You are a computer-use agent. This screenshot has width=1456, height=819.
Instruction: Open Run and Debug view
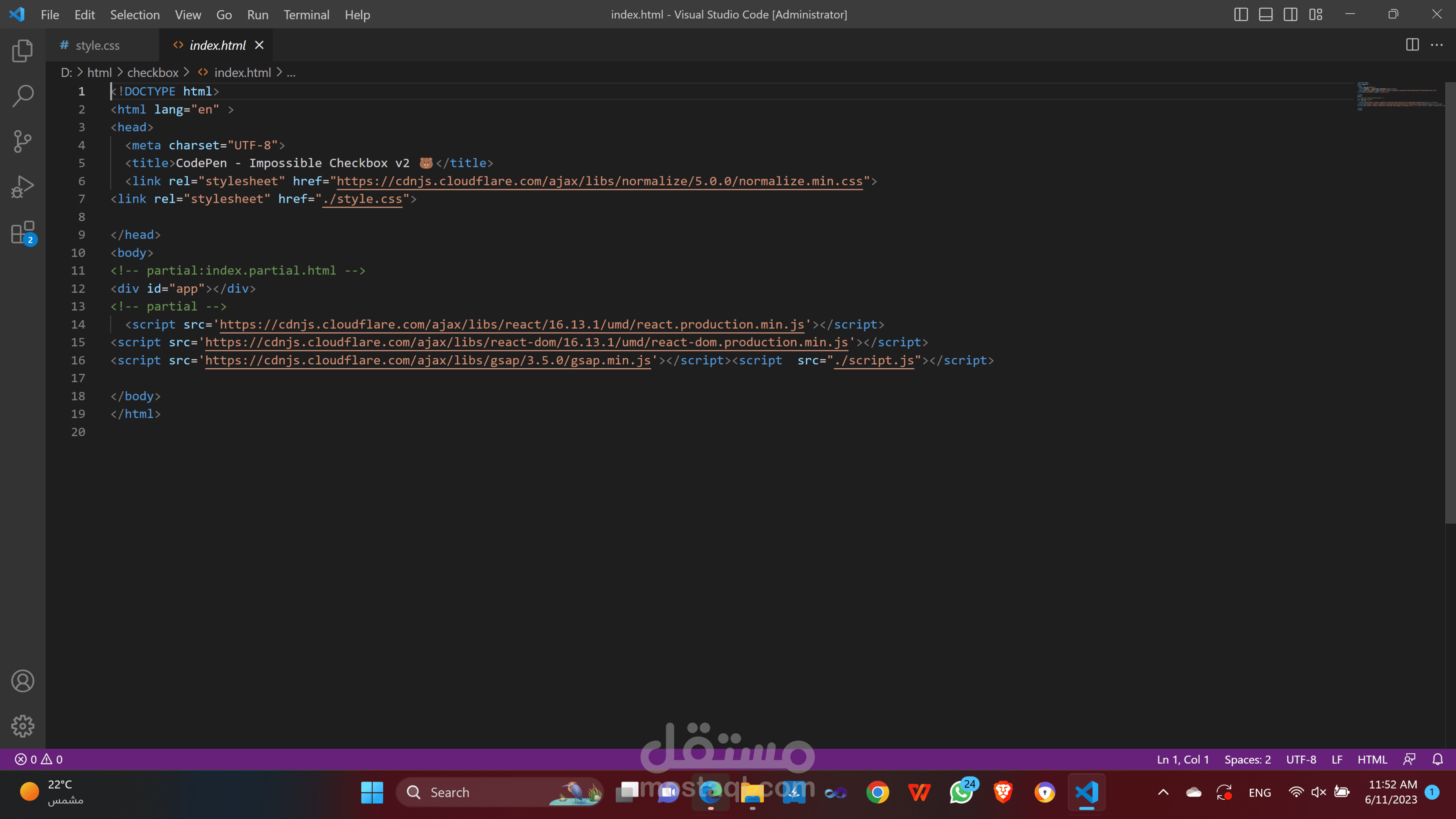(x=23, y=187)
